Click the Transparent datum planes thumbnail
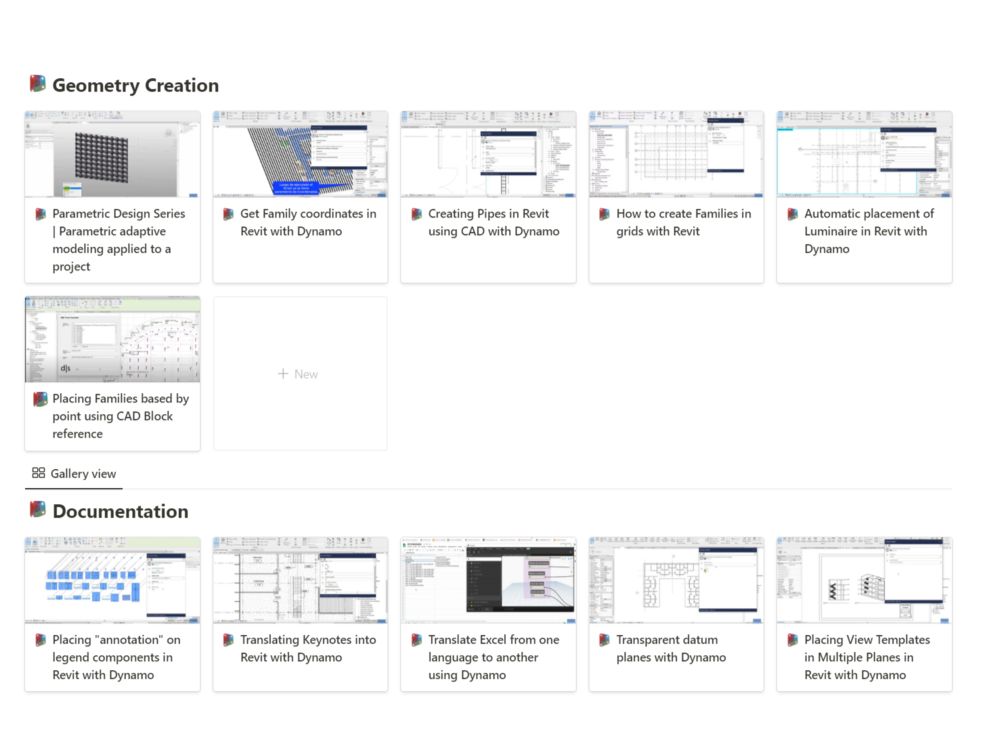The width and height of the screenshot is (1000, 750). pyautogui.click(x=676, y=580)
